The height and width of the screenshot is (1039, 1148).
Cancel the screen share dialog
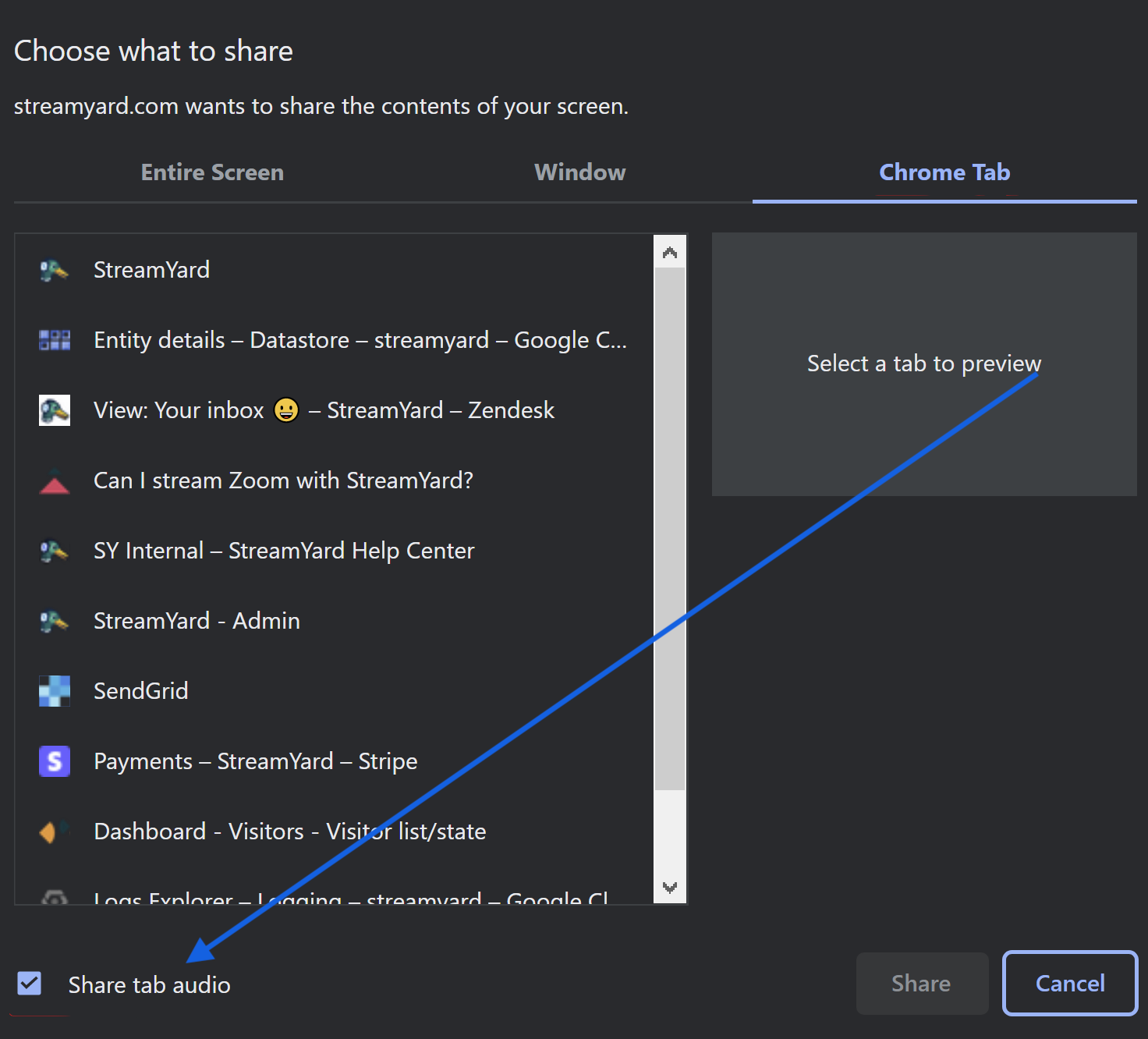coord(1070,984)
